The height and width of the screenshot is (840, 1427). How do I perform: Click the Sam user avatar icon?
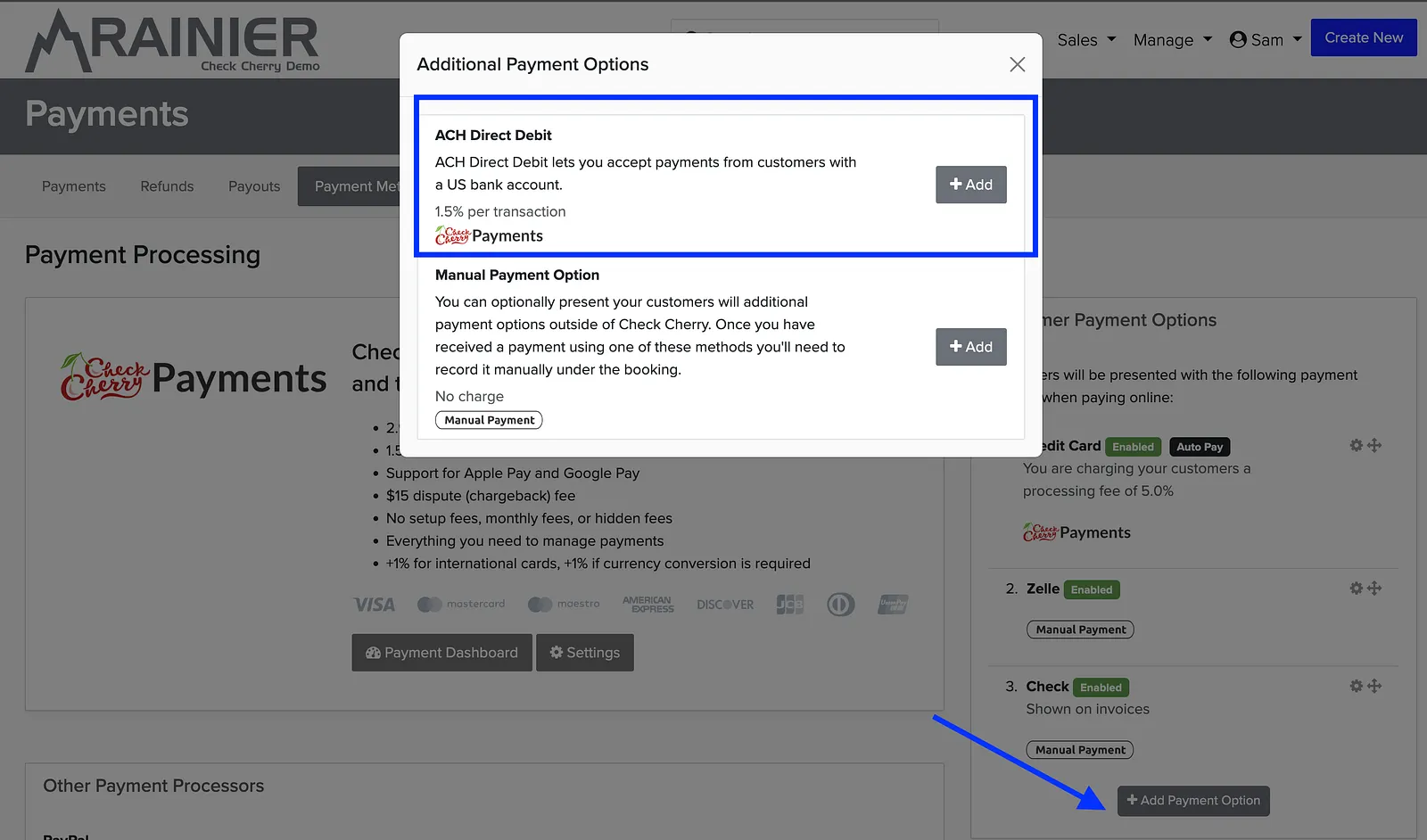(x=1238, y=39)
